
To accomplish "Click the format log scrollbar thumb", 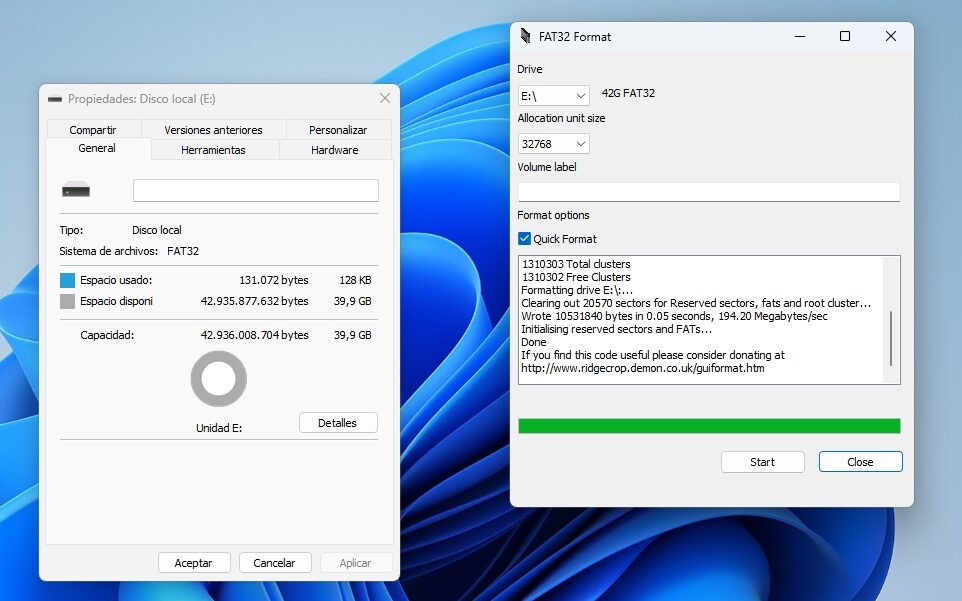I will (x=891, y=339).
